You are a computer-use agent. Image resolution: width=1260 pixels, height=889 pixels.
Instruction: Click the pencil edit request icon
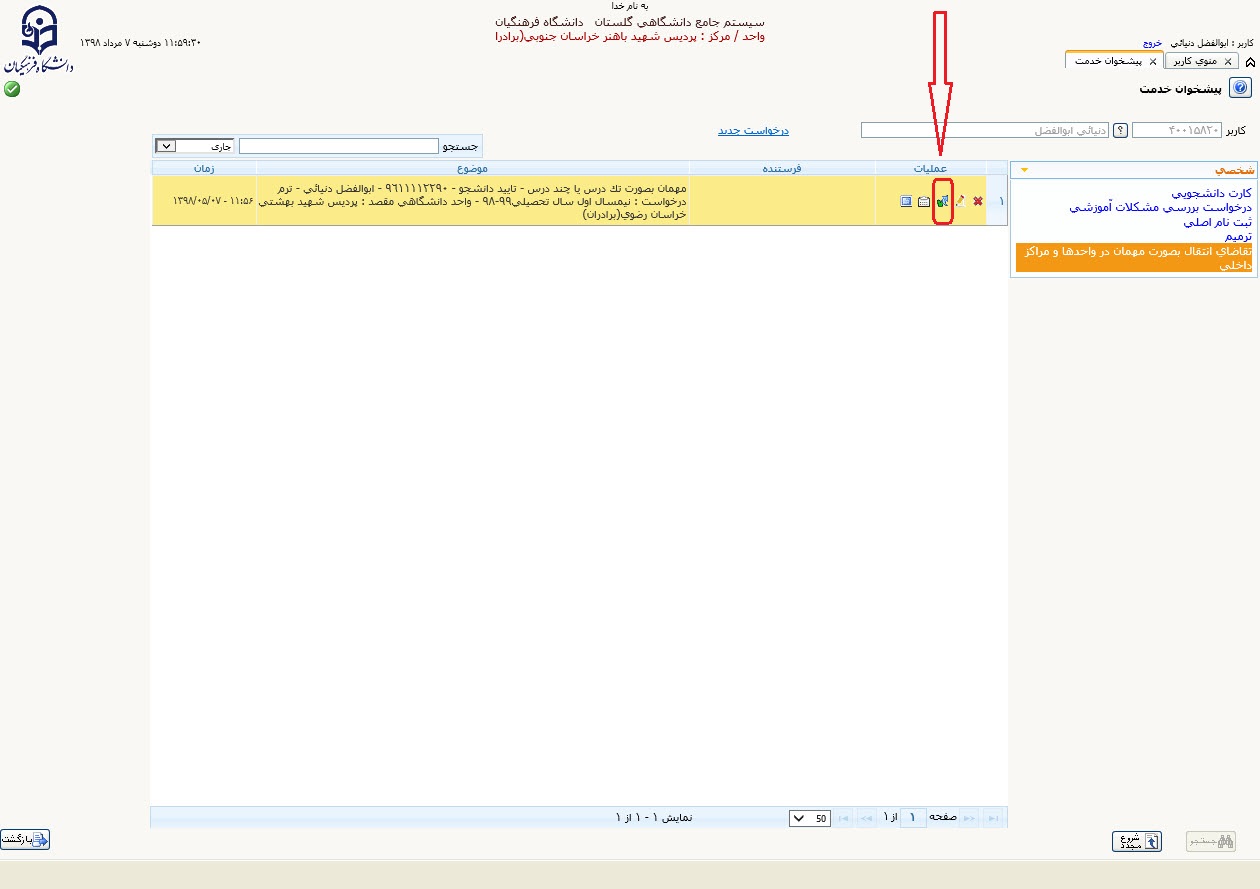point(960,201)
